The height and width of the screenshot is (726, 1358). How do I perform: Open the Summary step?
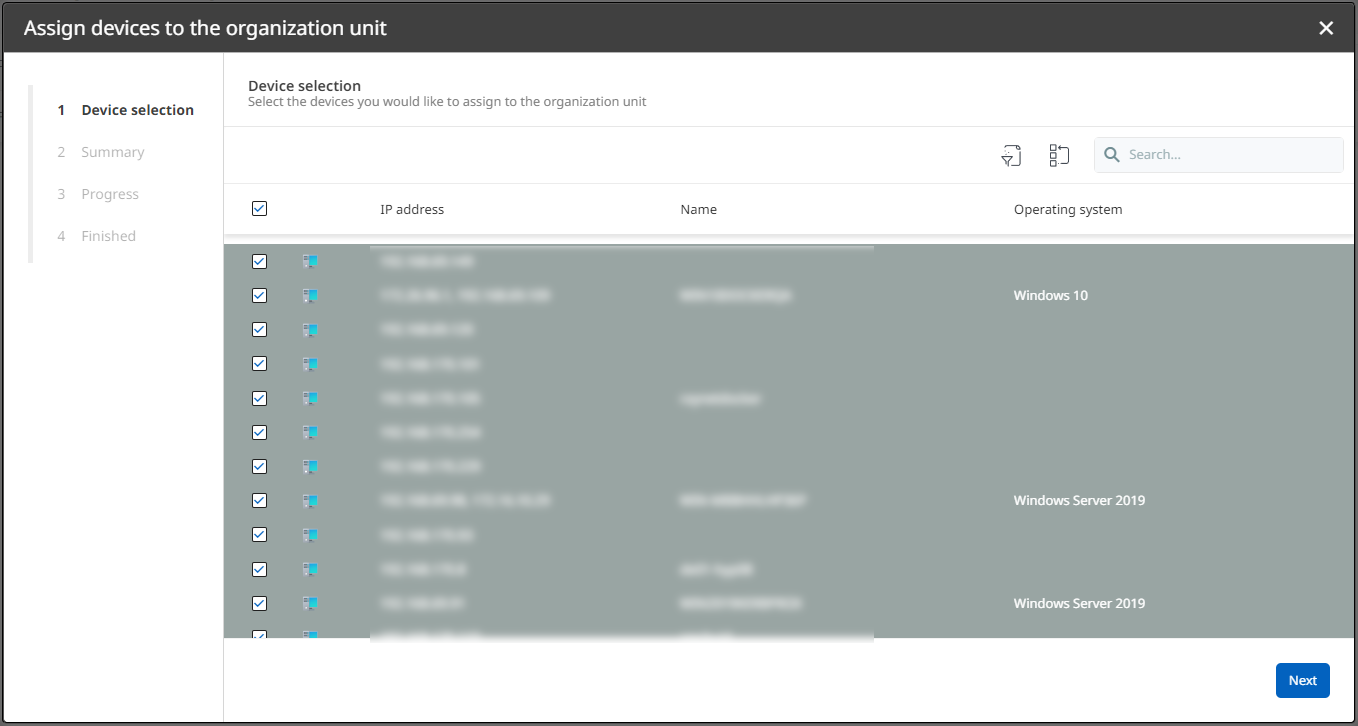point(101,152)
